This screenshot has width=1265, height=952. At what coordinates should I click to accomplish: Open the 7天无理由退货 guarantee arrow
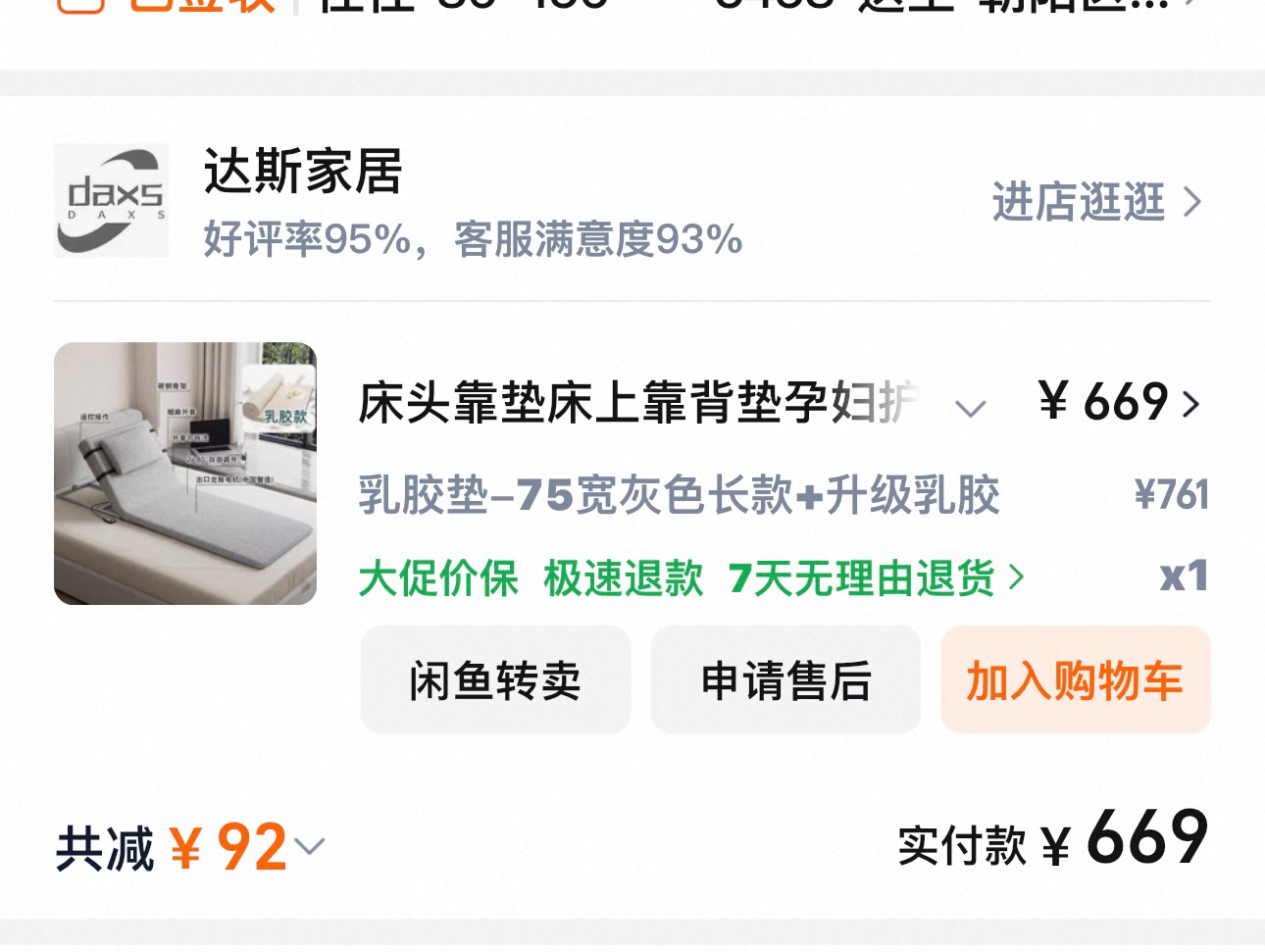[1016, 577]
